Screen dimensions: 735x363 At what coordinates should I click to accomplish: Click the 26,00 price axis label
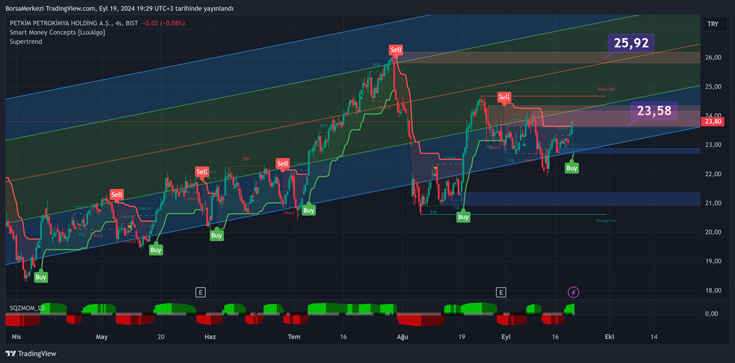pyautogui.click(x=712, y=57)
